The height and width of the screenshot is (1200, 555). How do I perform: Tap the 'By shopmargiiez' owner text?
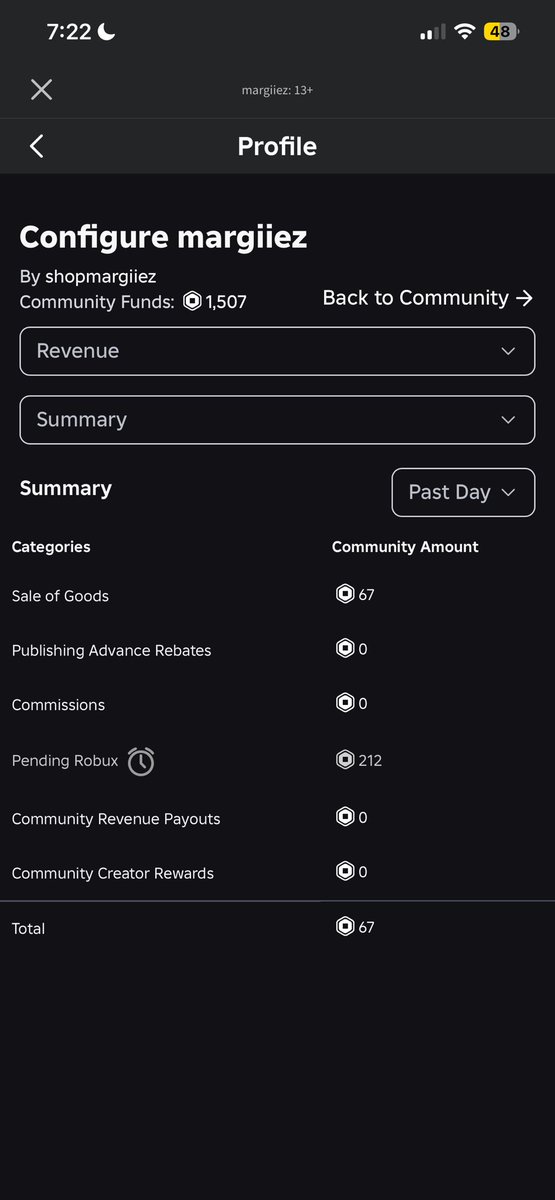[88, 276]
